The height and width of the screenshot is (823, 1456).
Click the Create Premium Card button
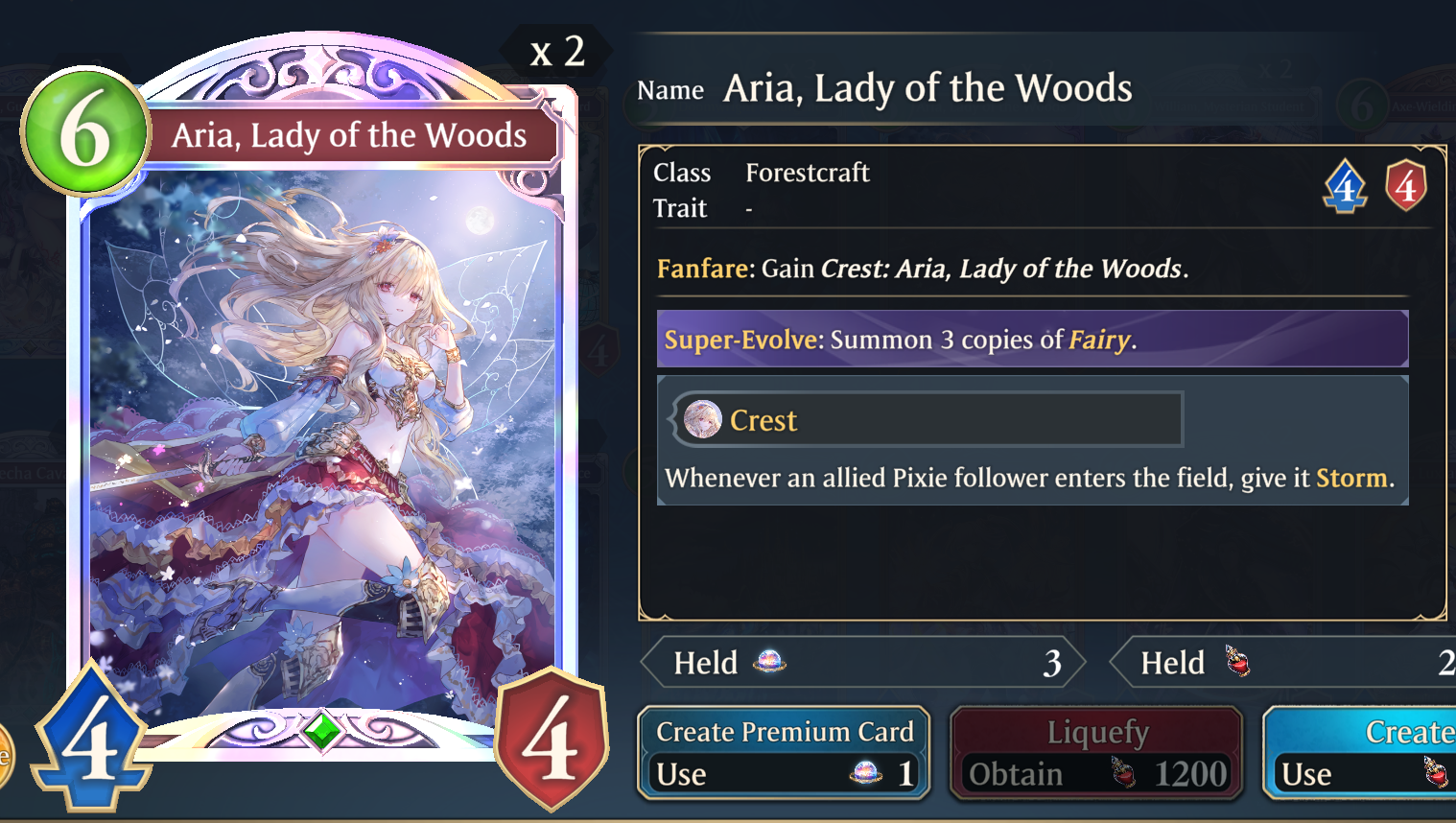pyautogui.click(x=784, y=753)
